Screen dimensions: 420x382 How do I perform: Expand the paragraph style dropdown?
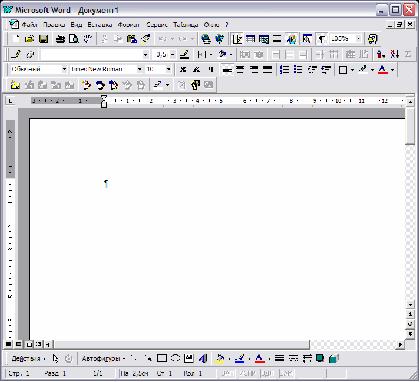64,69
